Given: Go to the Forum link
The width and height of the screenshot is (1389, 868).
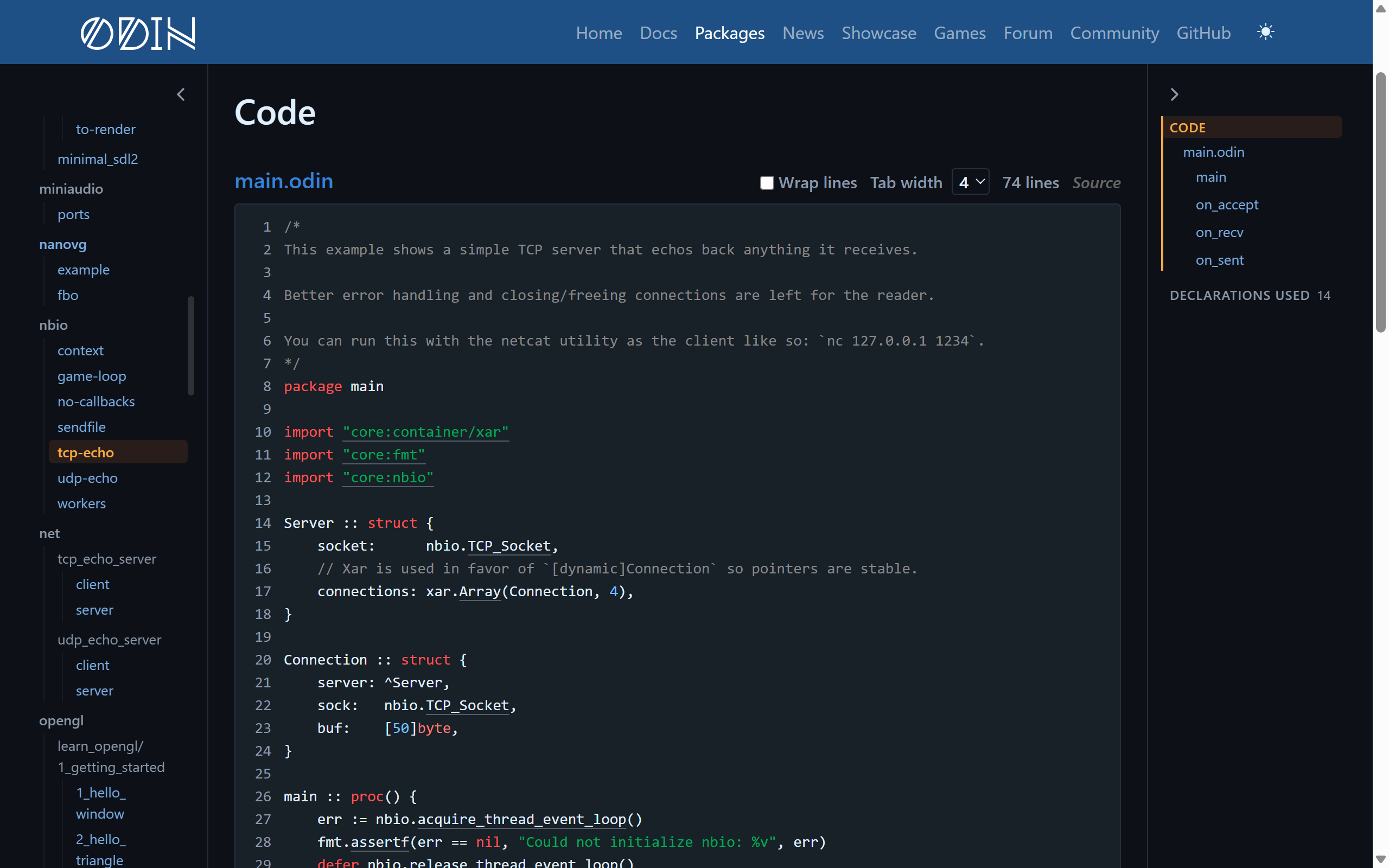Looking at the screenshot, I should (1028, 33).
